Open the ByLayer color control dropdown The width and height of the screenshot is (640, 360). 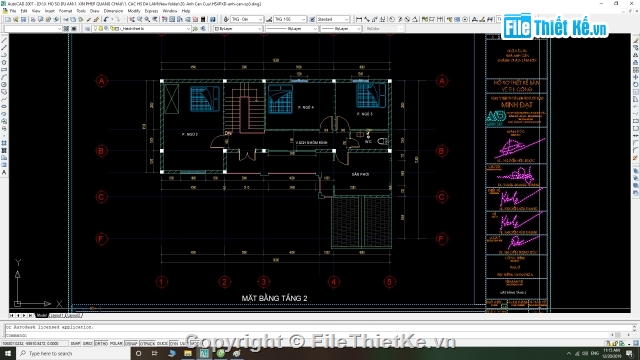(x=238, y=29)
